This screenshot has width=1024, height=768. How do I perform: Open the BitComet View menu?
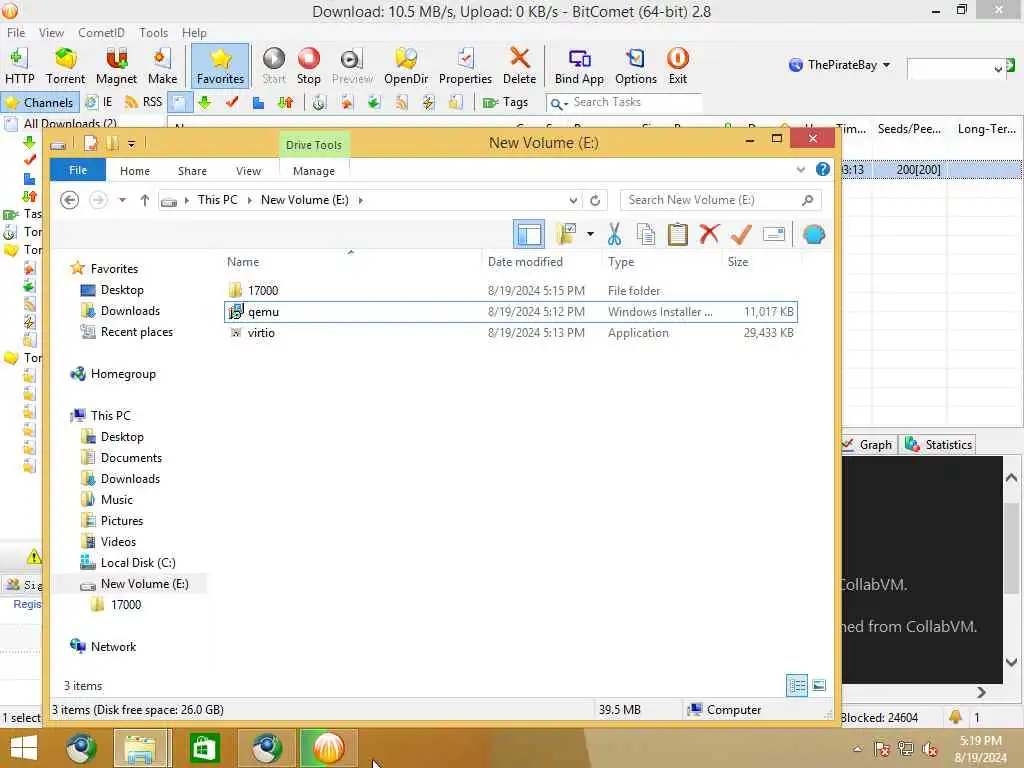[x=51, y=33]
